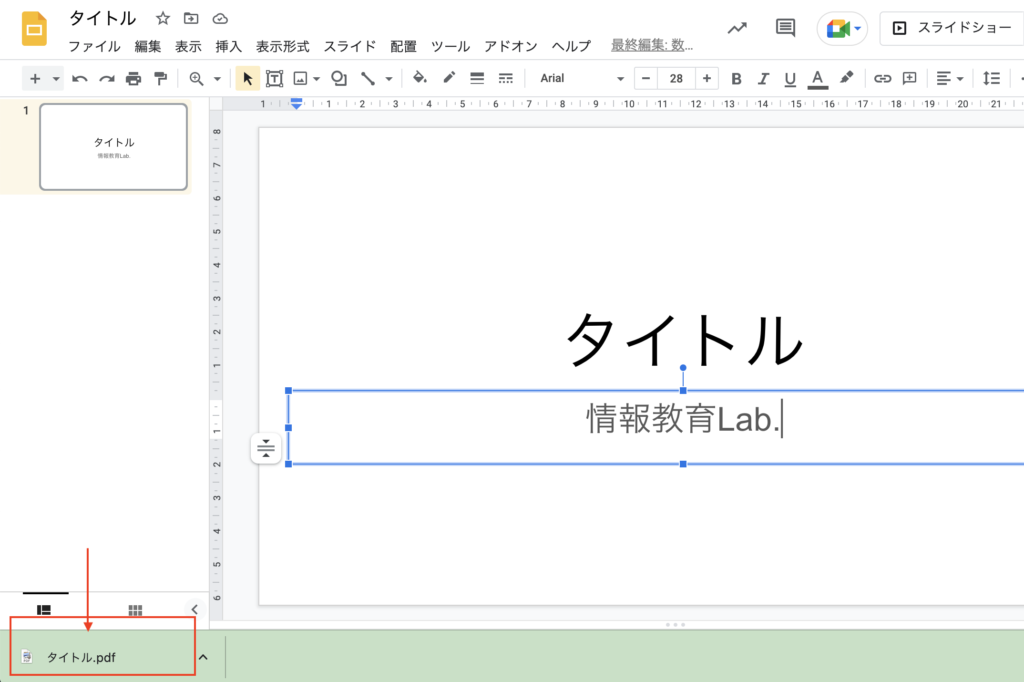Open the line spacing options
The width and height of the screenshot is (1024, 682).
point(991,79)
